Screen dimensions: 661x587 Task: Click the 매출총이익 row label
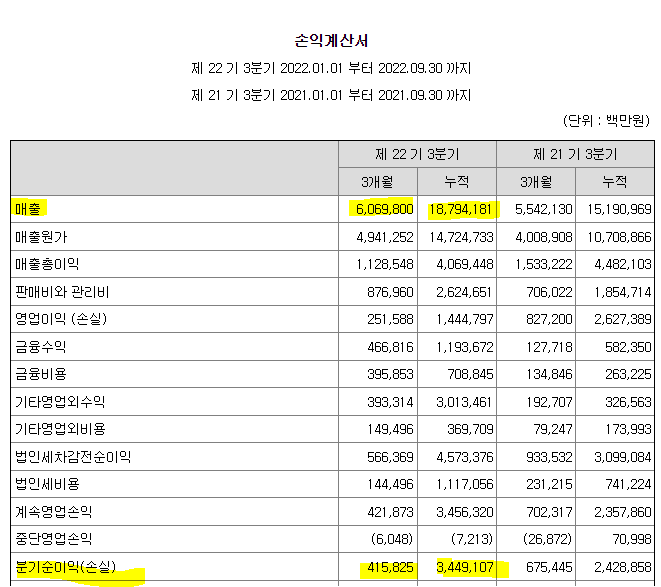pyautogui.click(x=47, y=264)
